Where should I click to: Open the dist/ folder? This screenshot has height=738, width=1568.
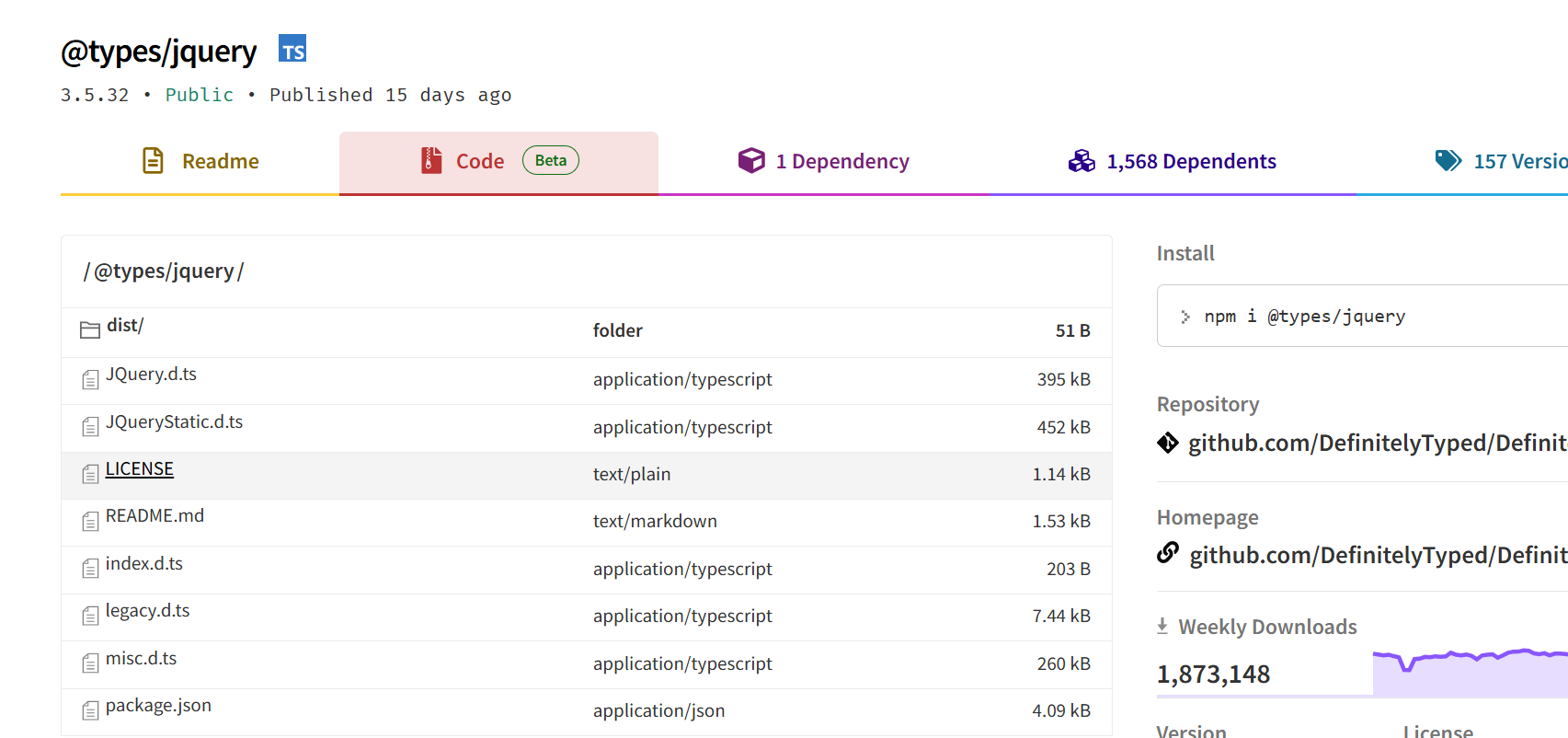pyautogui.click(x=125, y=326)
